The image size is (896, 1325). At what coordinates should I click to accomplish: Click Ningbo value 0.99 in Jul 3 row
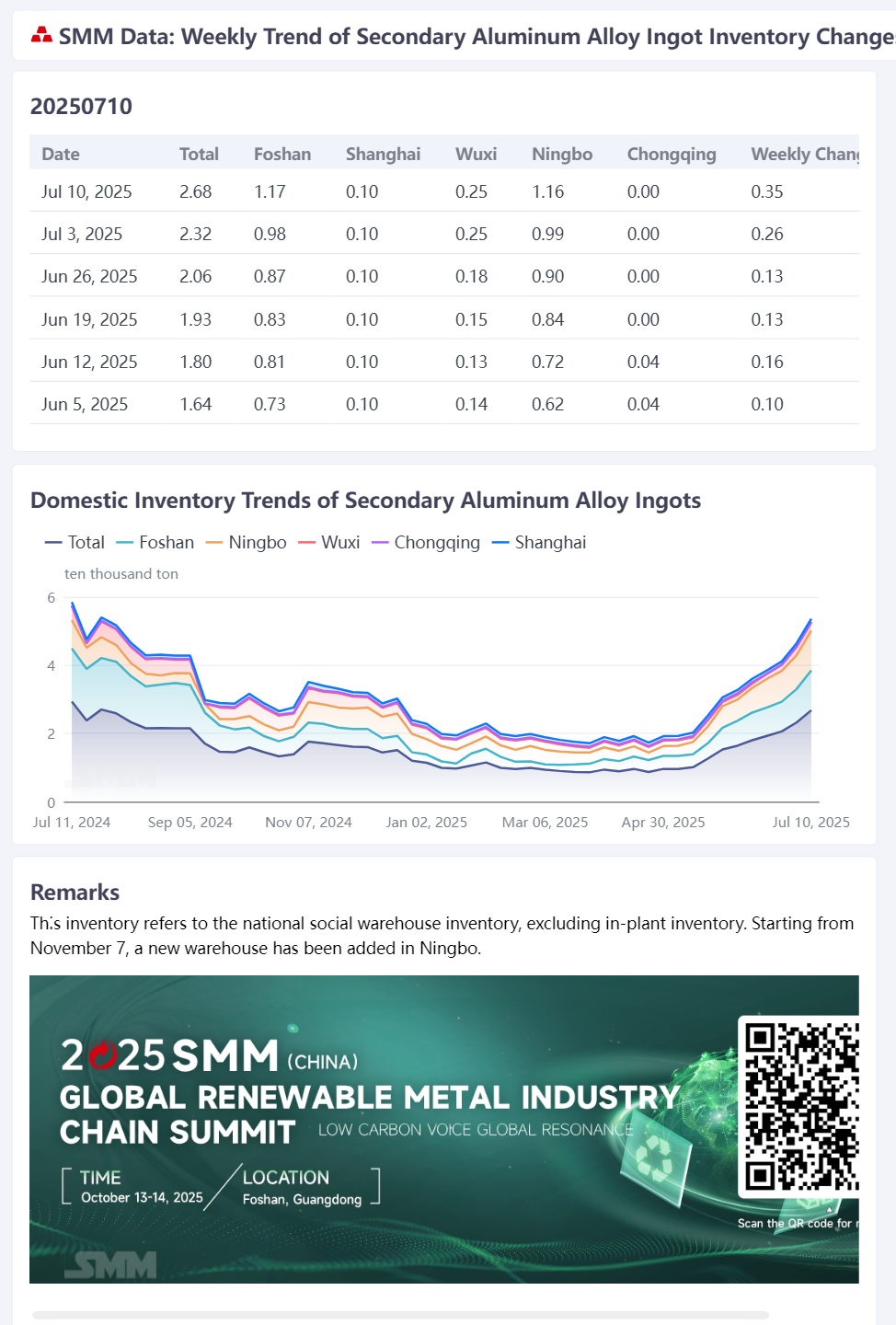click(547, 234)
